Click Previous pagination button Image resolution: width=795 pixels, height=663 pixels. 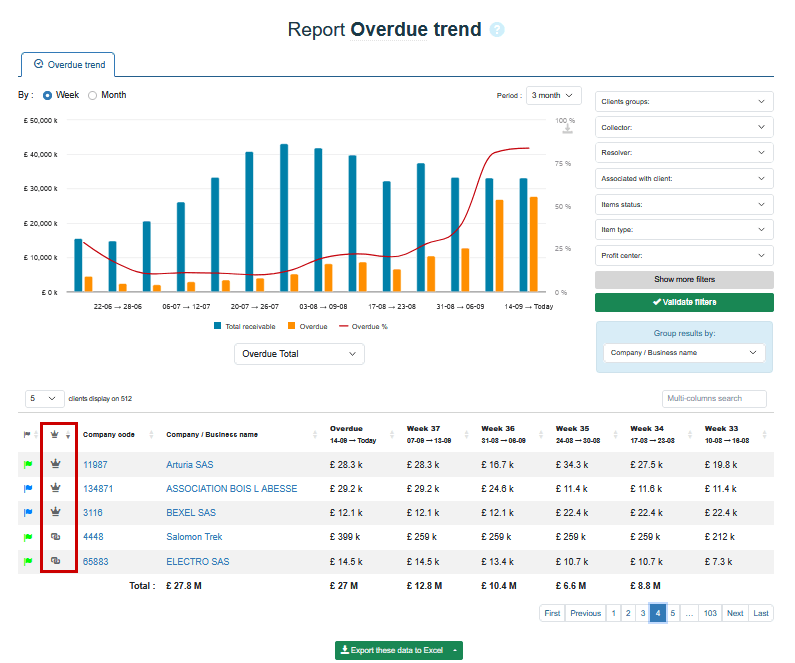click(x=585, y=613)
